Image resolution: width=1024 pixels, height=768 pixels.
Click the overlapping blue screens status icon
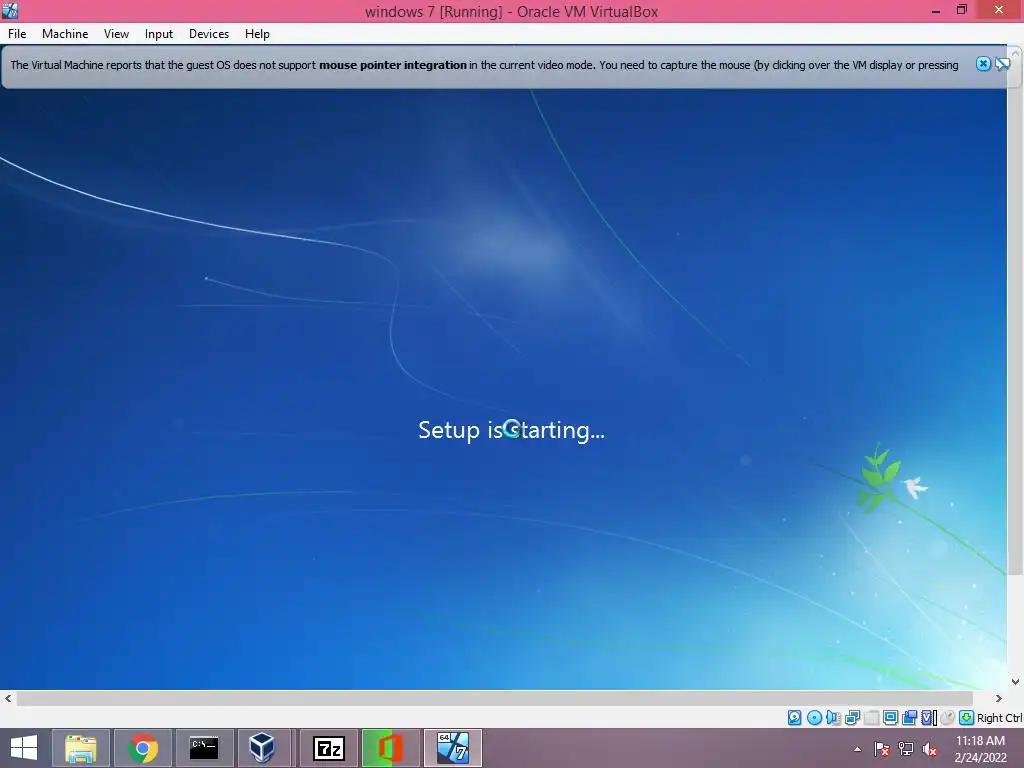[x=909, y=718]
